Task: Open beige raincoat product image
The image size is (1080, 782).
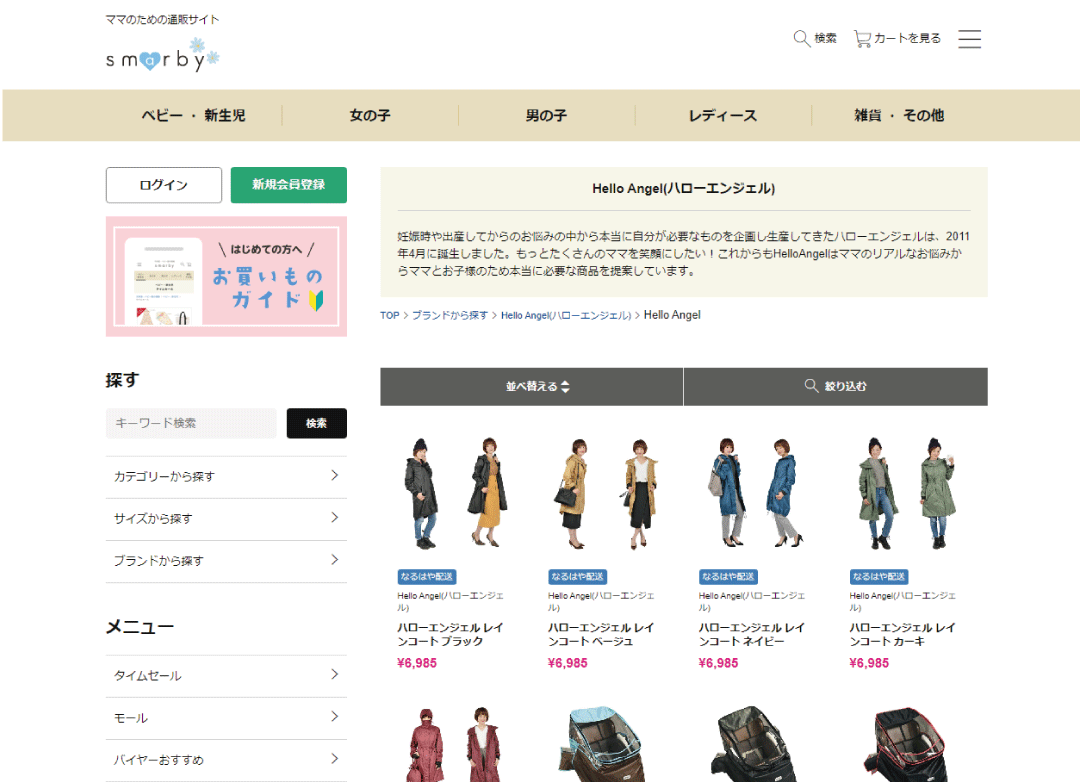Action: click(606, 493)
